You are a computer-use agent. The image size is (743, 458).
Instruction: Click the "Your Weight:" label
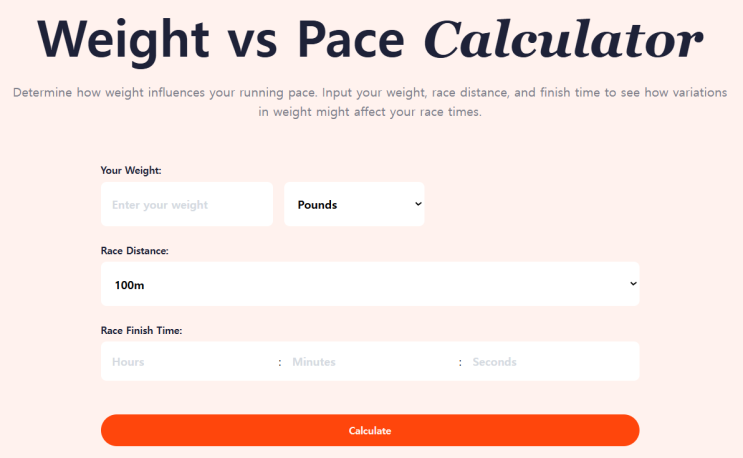[x=131, y=170]
